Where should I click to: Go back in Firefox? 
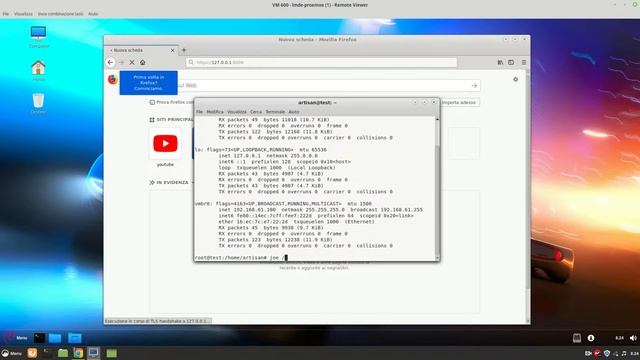[x=110, y=62]
